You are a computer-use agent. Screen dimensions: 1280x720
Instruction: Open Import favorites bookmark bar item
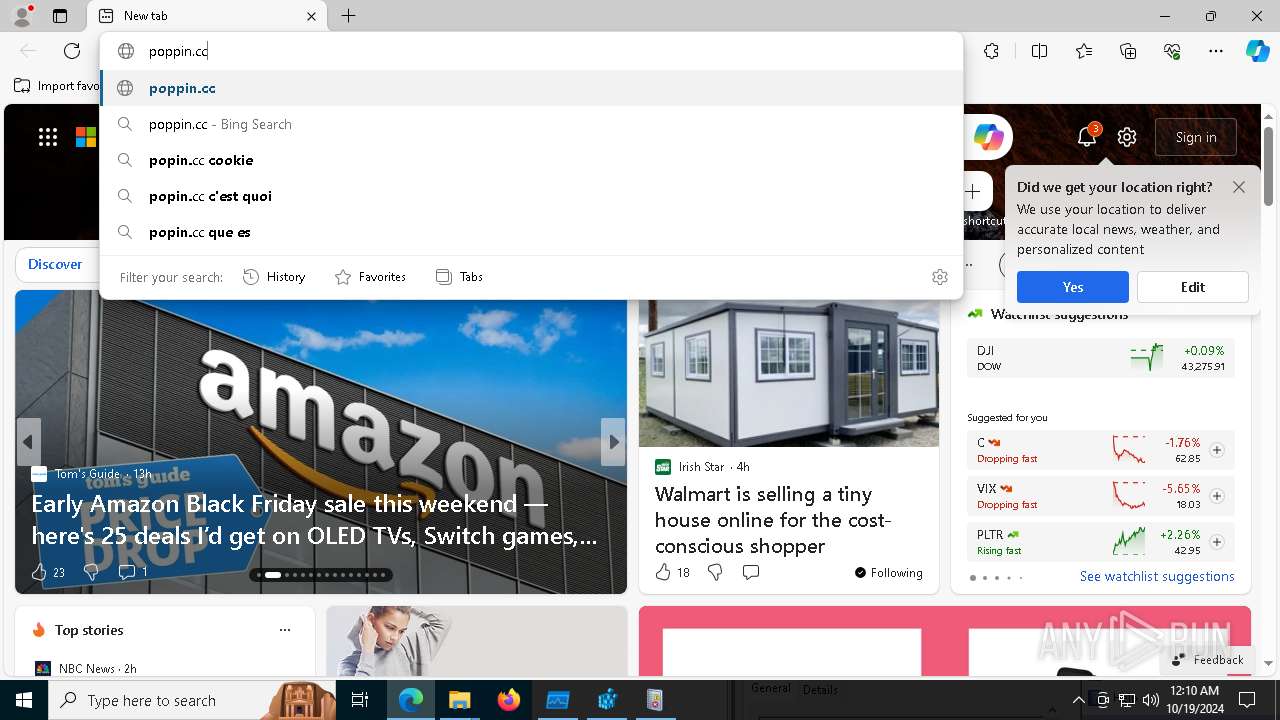(57, 86)
